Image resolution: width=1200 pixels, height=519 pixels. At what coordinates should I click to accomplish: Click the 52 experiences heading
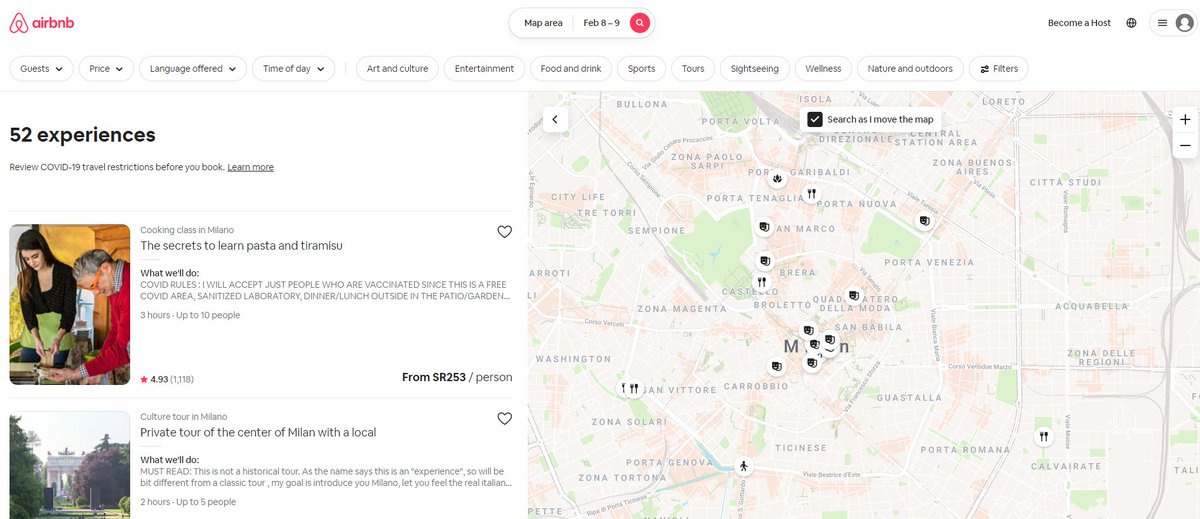click(x=82, y=135)
